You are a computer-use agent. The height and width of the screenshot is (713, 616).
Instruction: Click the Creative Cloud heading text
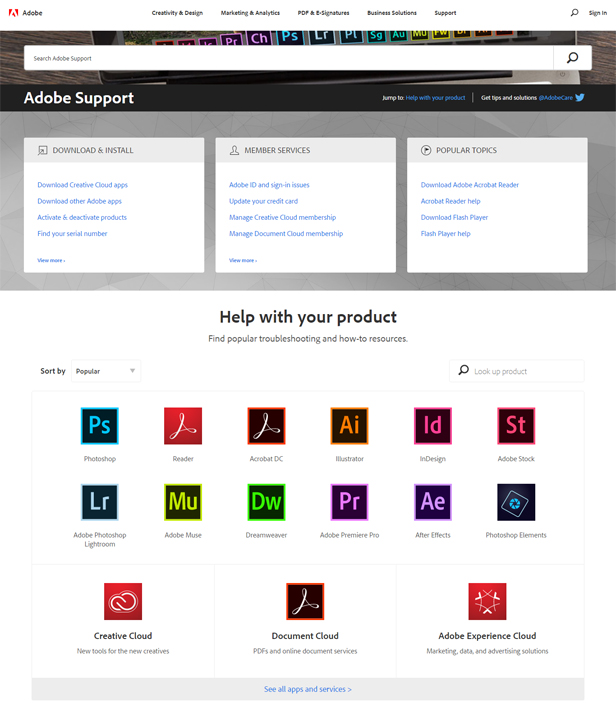click(123, 636)
